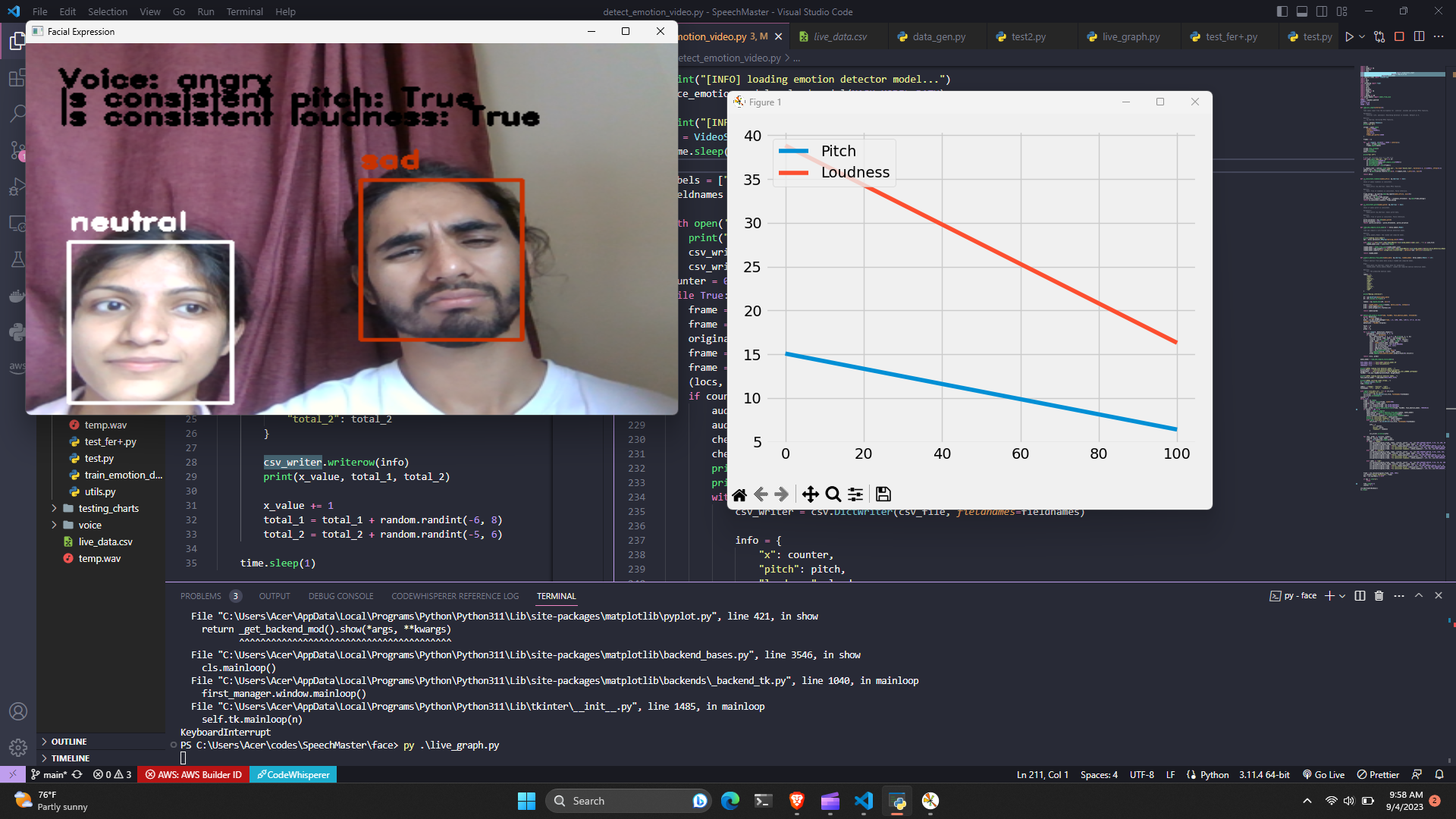Kill terminal with the trash icon

pos(1379,596)
